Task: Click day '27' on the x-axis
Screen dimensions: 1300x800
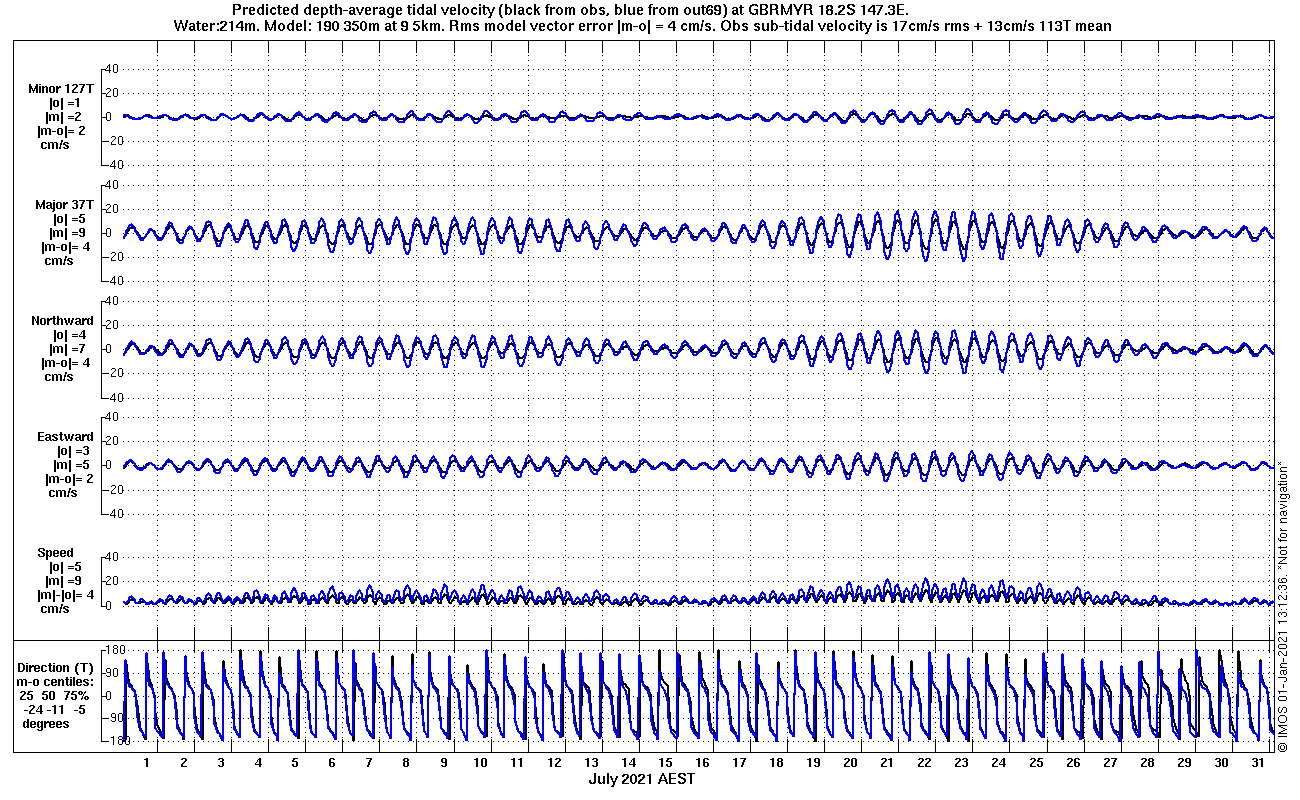Action: click(1109, 763)
